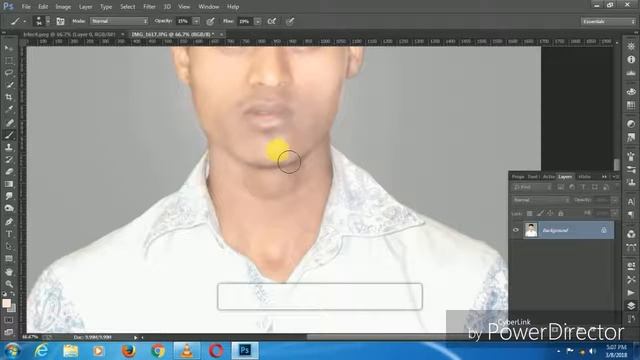640x360 pixels.
Task: Open the brush painting Mode dropdown
Action: (x=119, y=21)
